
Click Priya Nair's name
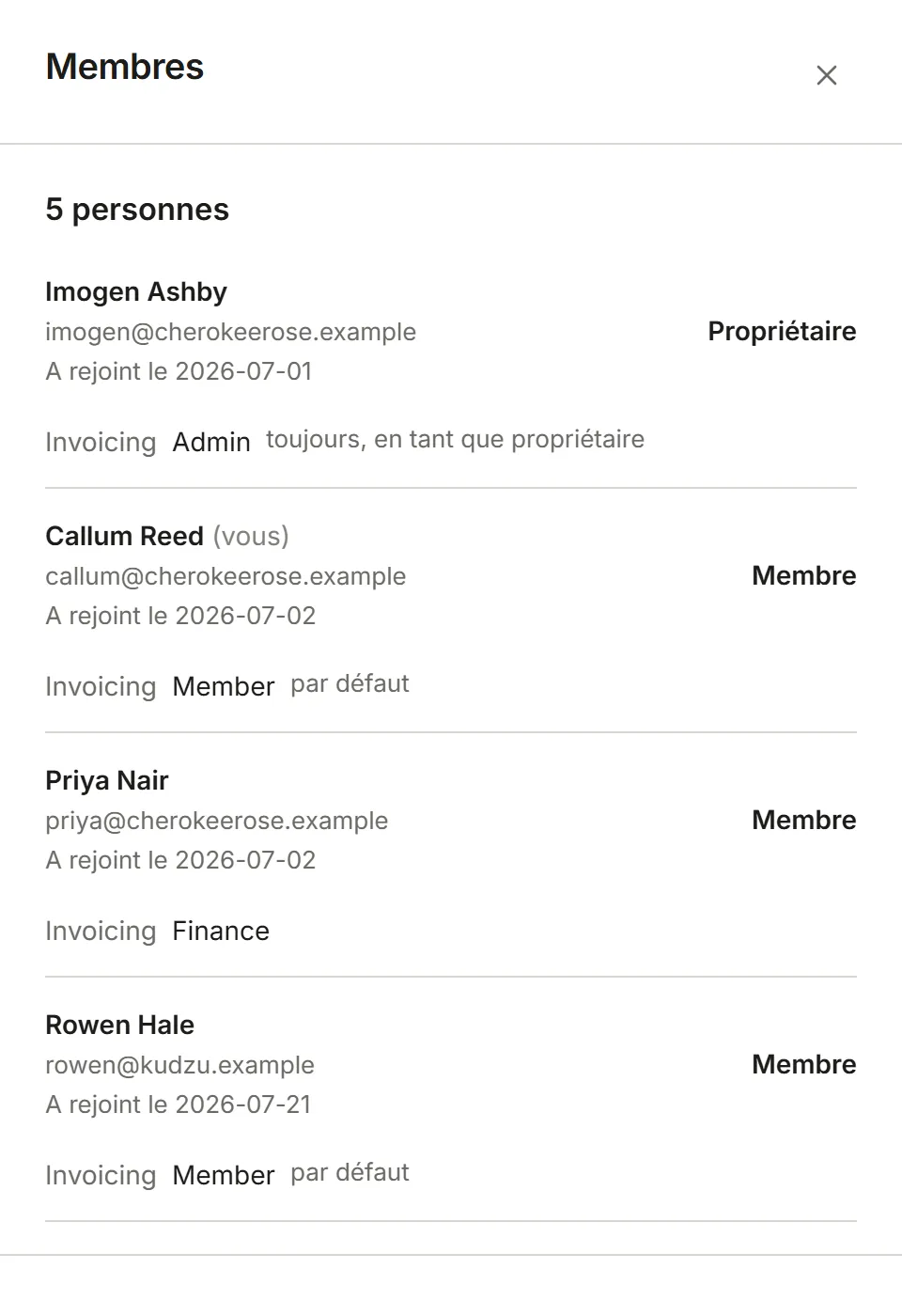click(107, 780)
